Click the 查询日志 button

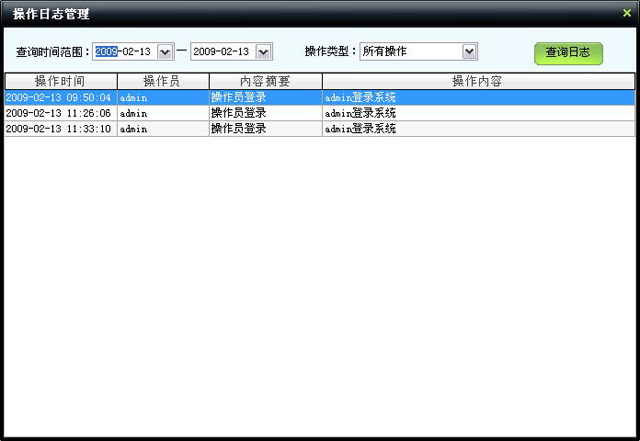pyautogui.click(x=568, y=52)
